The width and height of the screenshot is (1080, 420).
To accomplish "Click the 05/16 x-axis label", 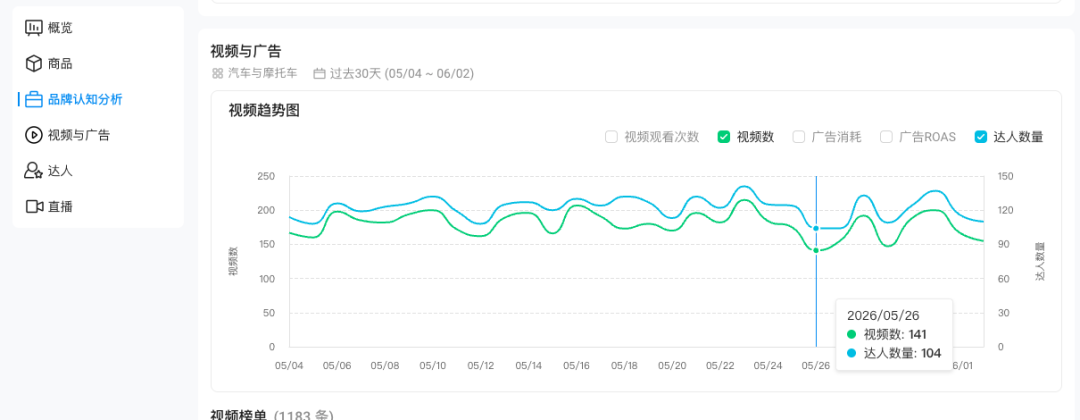I will (577, 366).
